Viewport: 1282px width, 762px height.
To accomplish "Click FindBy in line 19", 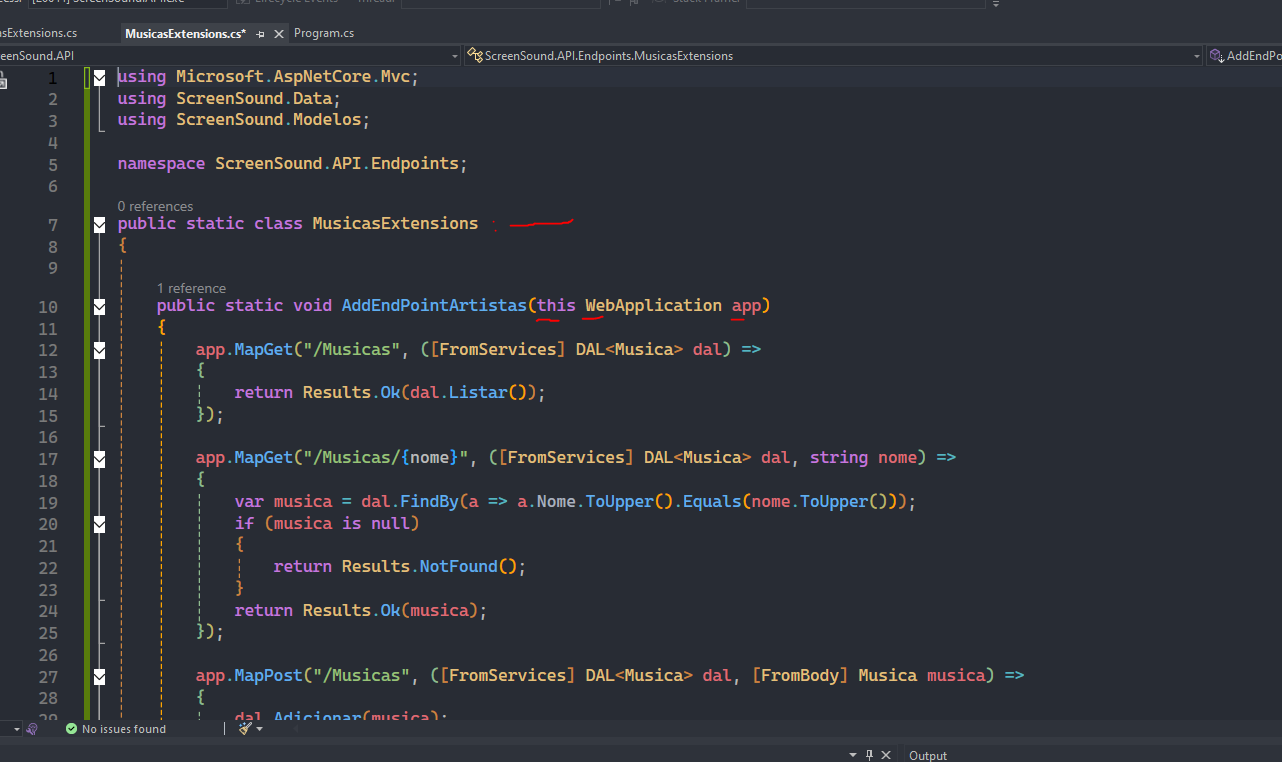I will coord(429,501).
